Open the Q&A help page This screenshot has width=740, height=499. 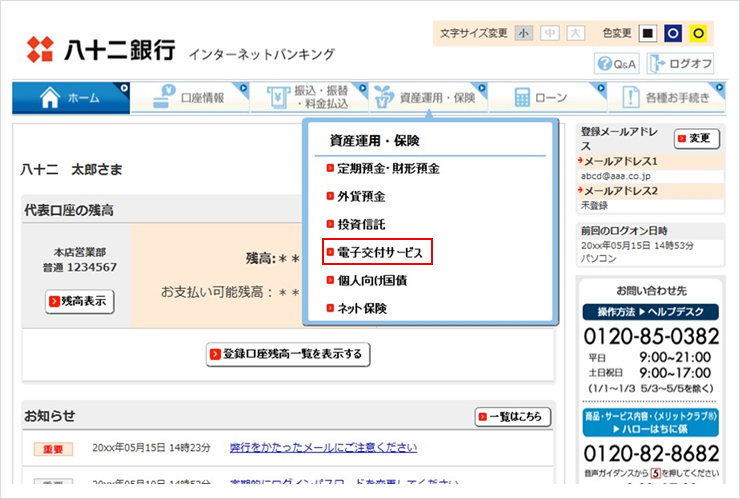tap(616, 64)
